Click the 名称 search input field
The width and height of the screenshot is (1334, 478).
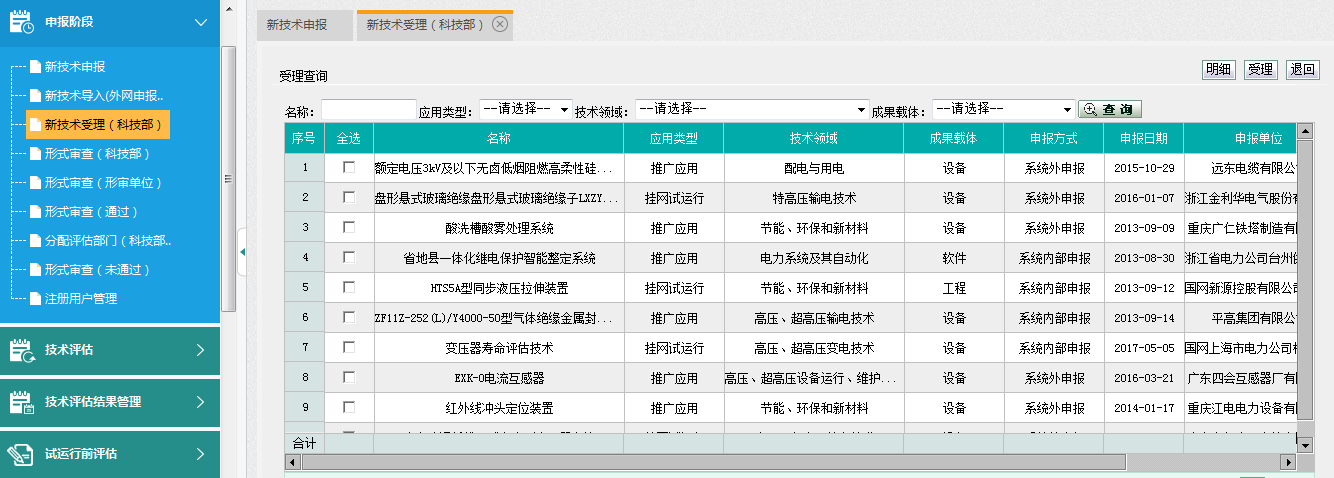tap(368, 109)
